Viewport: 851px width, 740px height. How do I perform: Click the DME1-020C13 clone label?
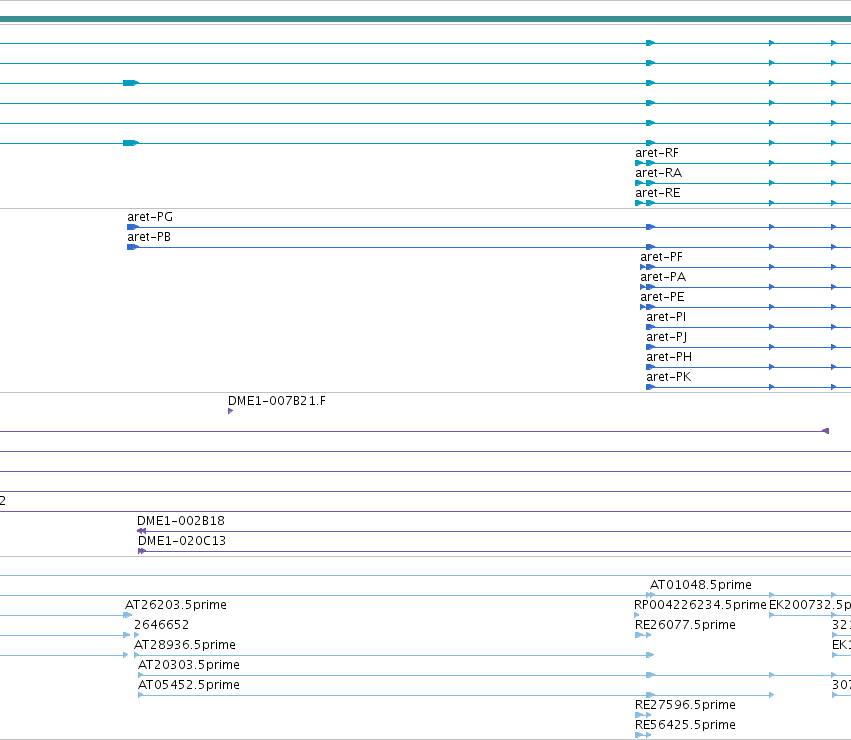(182, 541)
